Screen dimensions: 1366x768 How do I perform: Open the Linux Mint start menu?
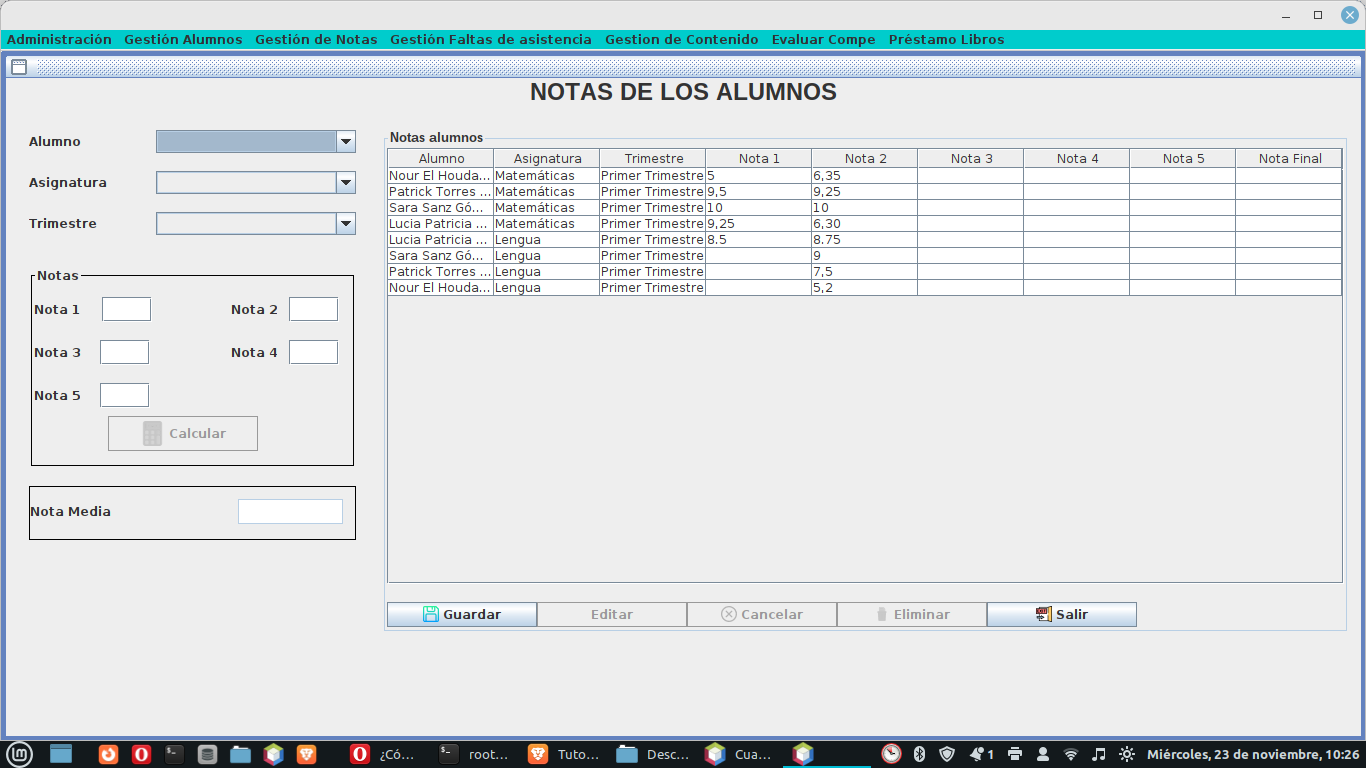pyautogui.click(x=19, y=754)
